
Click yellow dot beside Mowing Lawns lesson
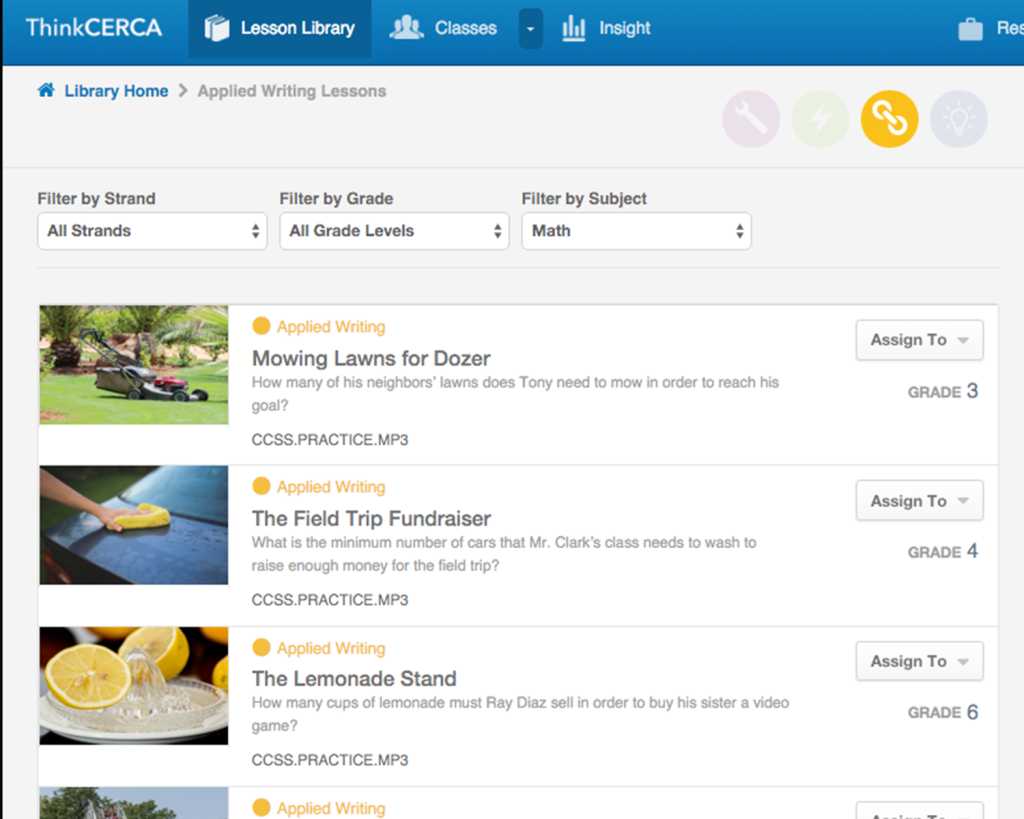point(261,325)
